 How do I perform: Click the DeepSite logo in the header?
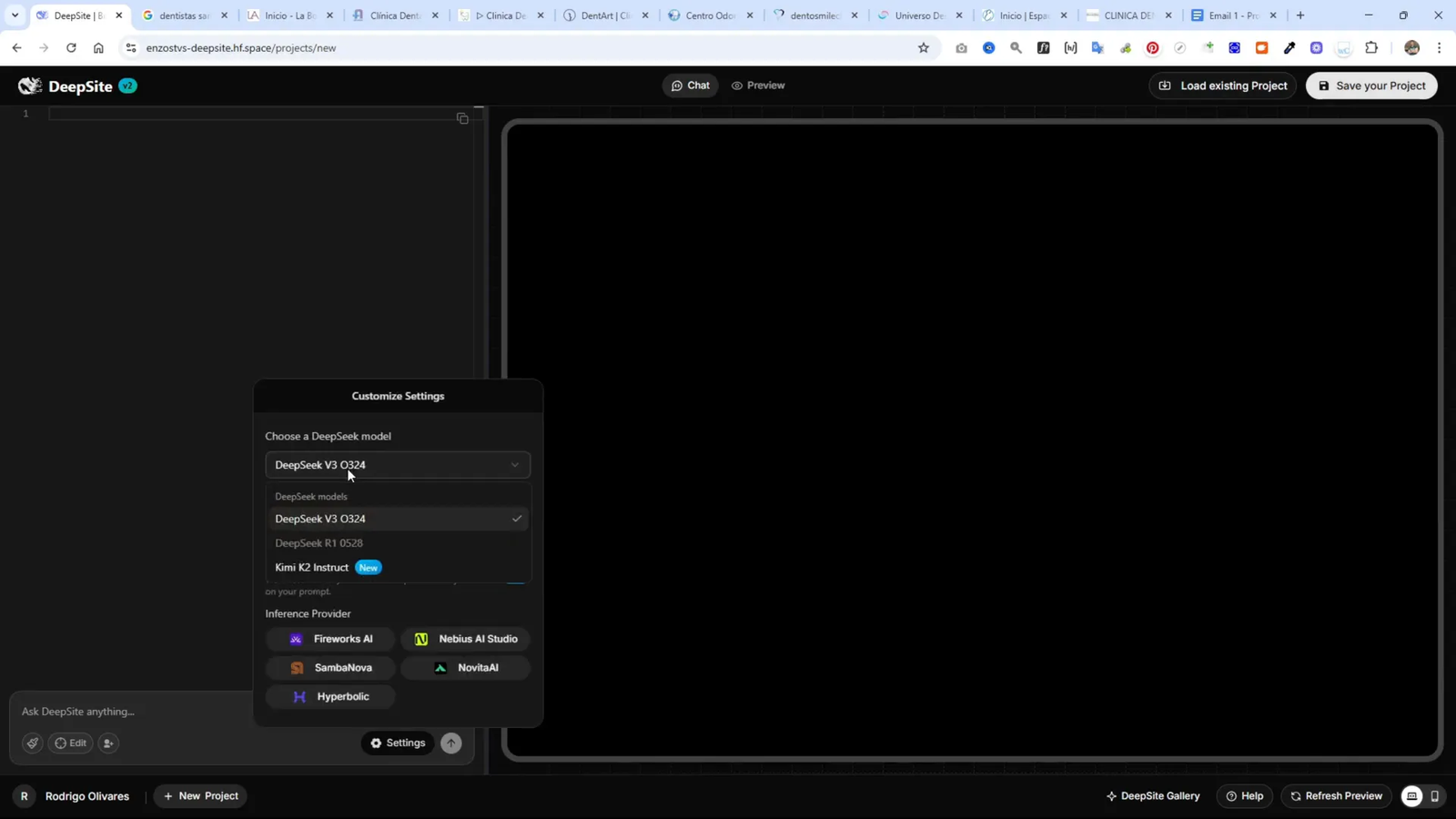(x=30, y=86)
